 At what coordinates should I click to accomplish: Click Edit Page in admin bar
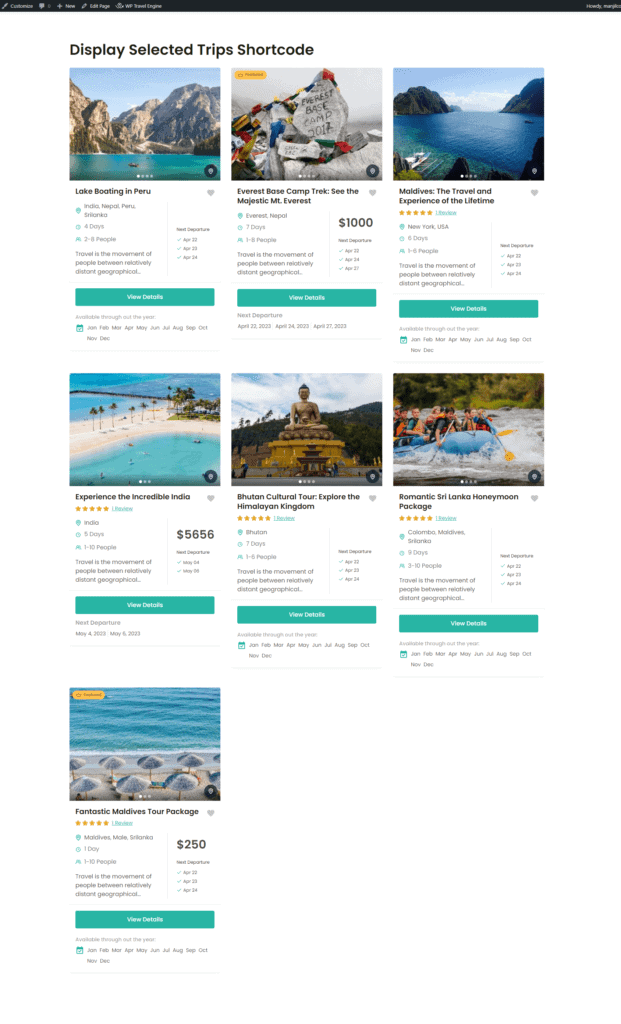pos(95,6)
